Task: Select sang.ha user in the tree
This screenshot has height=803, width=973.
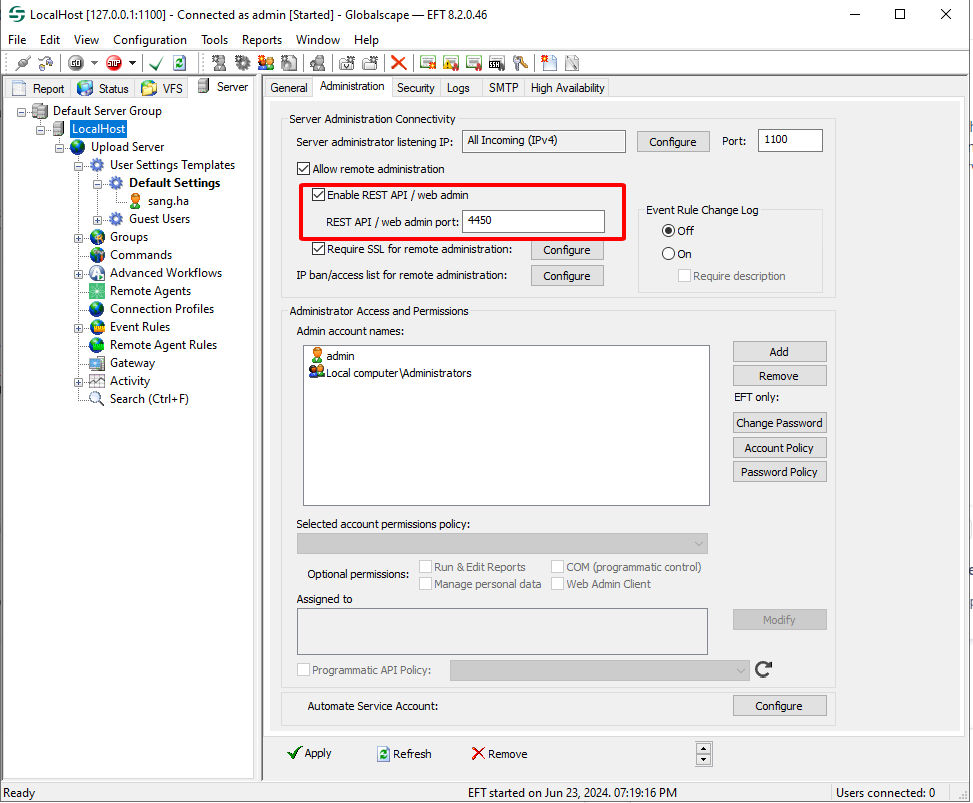Action: [168, 201]
